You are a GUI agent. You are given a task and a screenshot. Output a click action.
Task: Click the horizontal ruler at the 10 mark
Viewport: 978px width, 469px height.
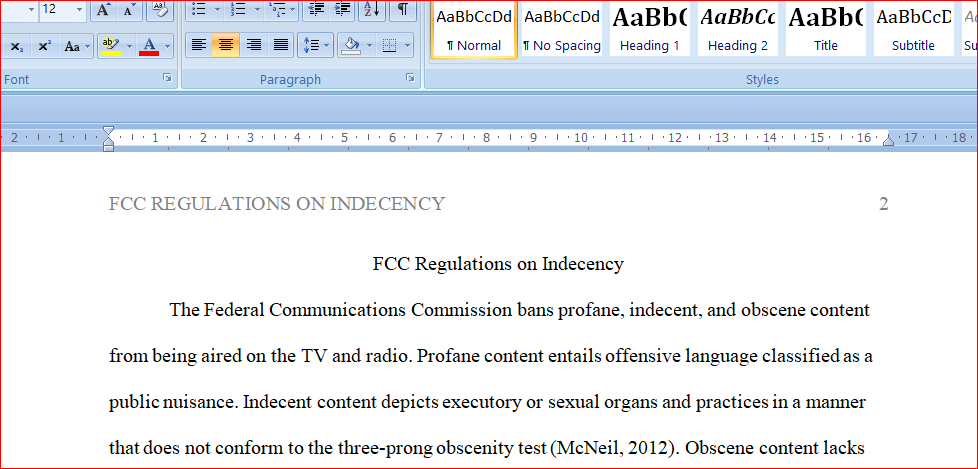point(581,137)
